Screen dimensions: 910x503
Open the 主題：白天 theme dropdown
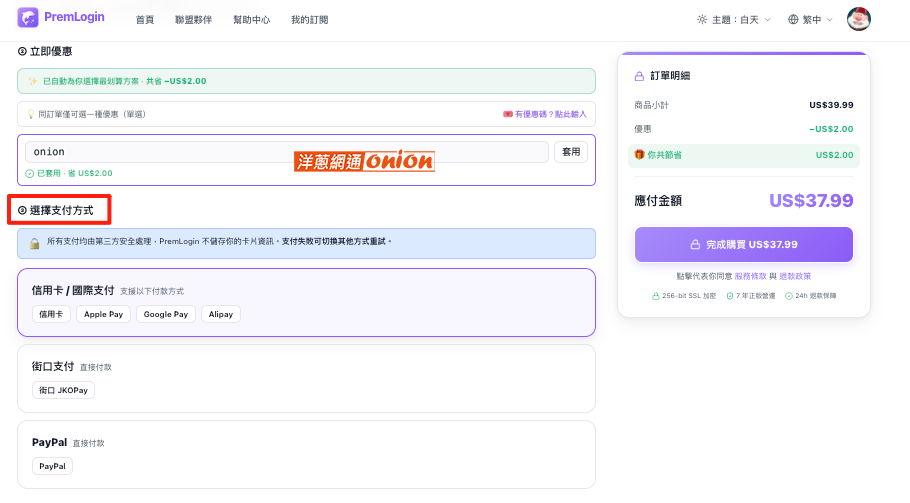pos(734,20)
